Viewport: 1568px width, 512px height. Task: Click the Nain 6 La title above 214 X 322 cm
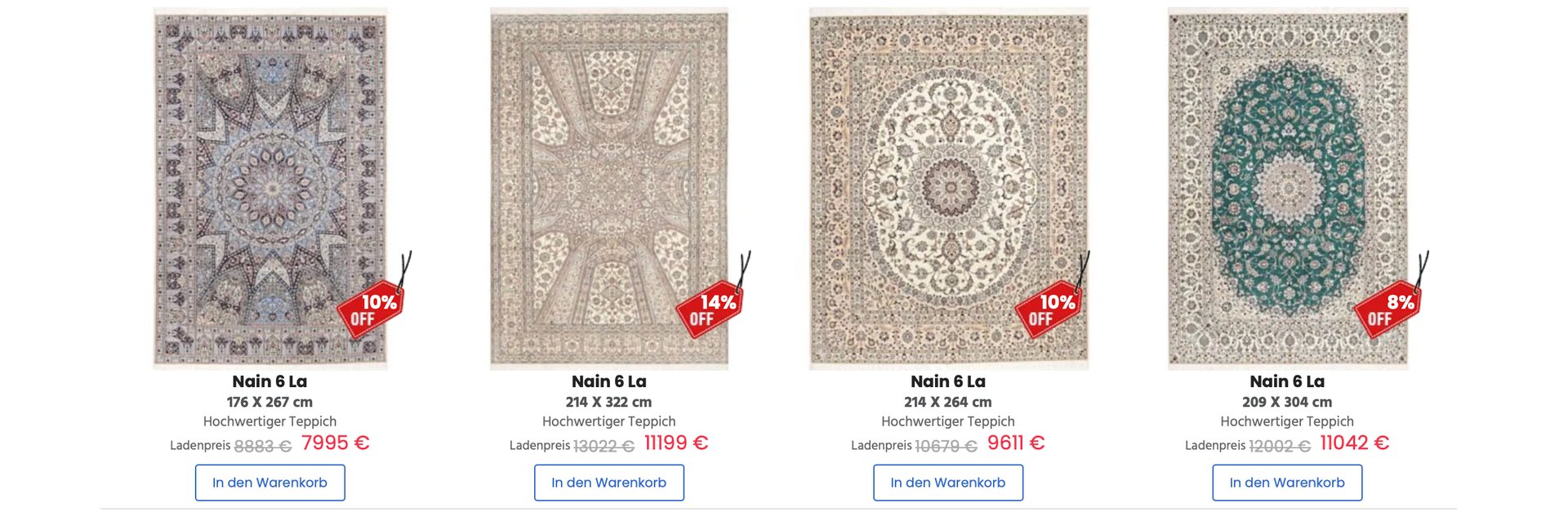(608, 381)
